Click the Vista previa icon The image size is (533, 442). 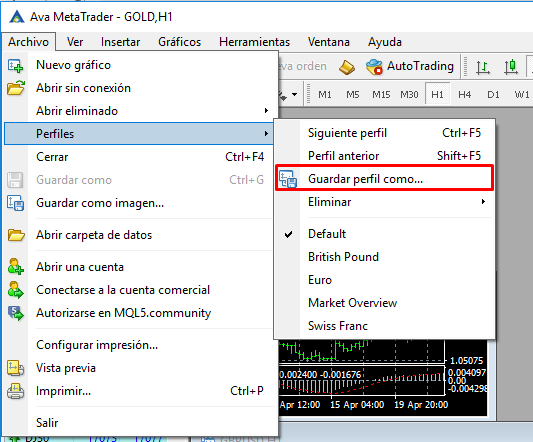tap(16, 368)
